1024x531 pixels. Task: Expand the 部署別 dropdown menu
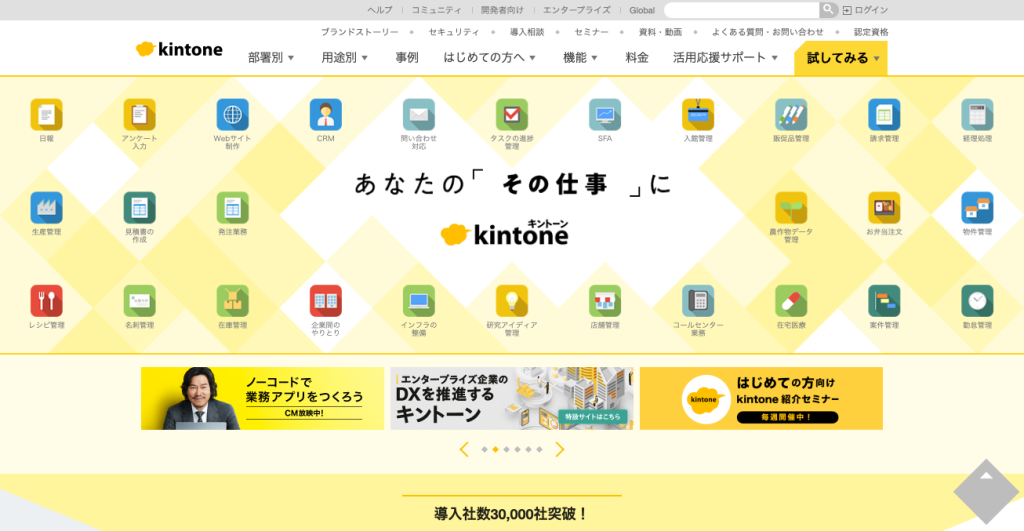pyautogui.click(x=270, y=57)
